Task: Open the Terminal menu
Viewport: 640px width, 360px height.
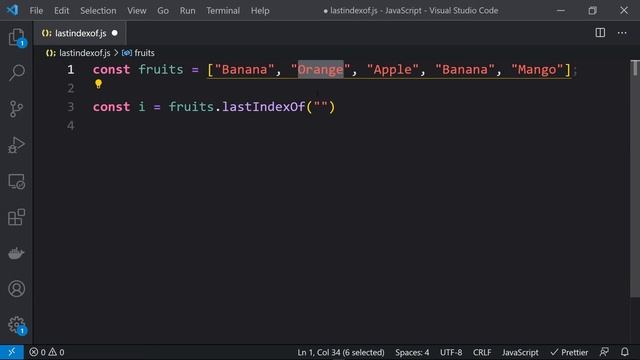Action: point(223,11)
